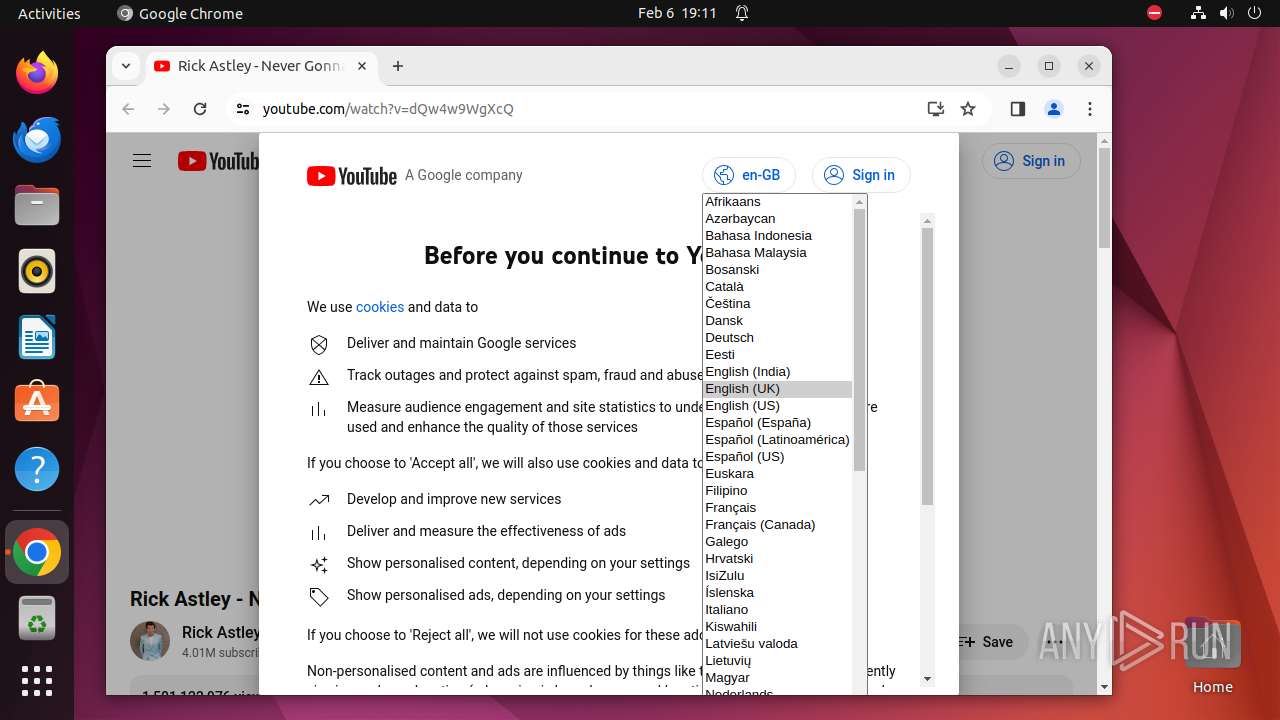Click Sign in within the consent dialog
Image resolution: width=1280 pixels, height=720 pixels.
pos(861,175)
